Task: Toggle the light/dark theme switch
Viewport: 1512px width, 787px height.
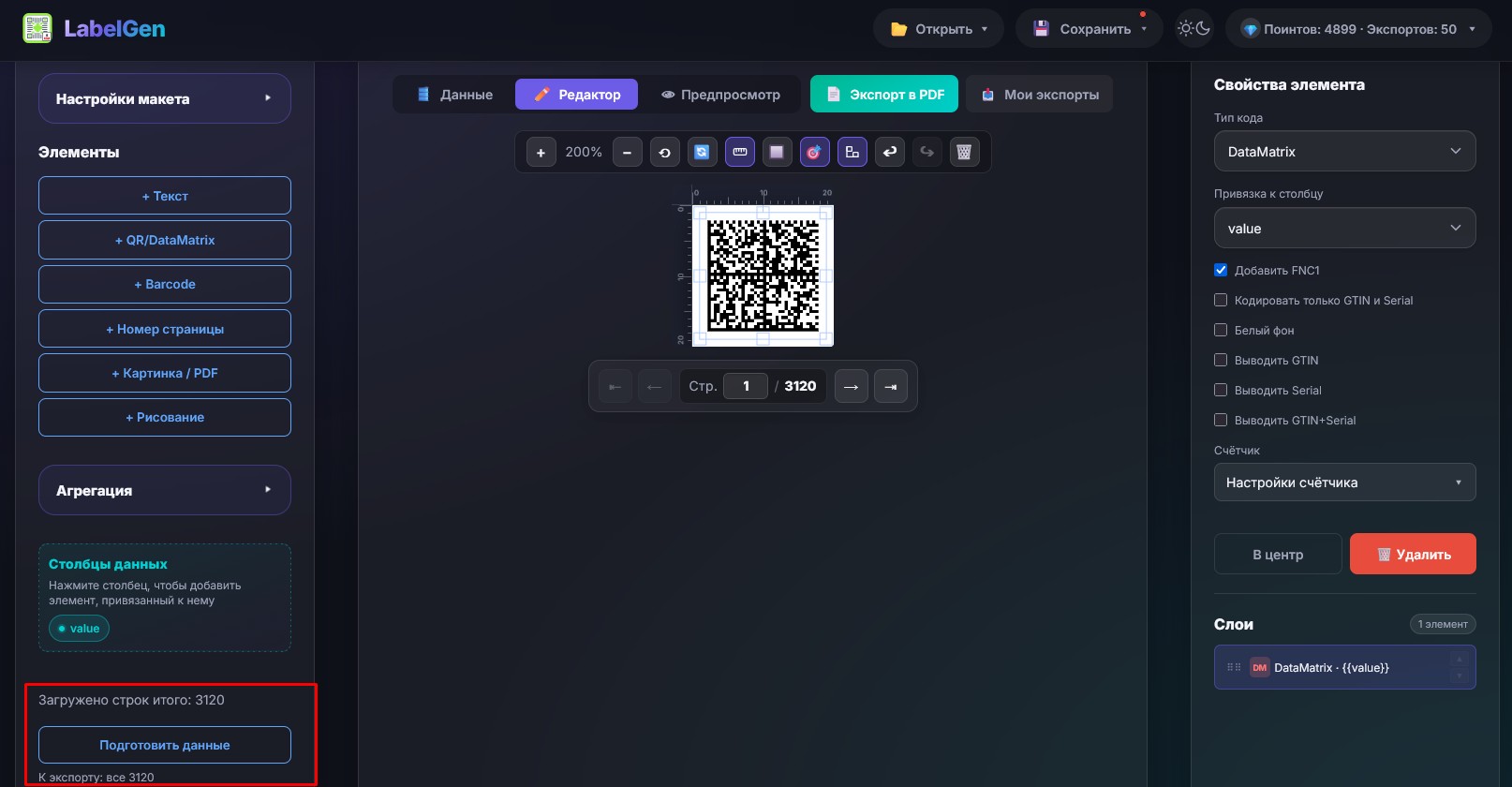Action: coord(1194,29)
